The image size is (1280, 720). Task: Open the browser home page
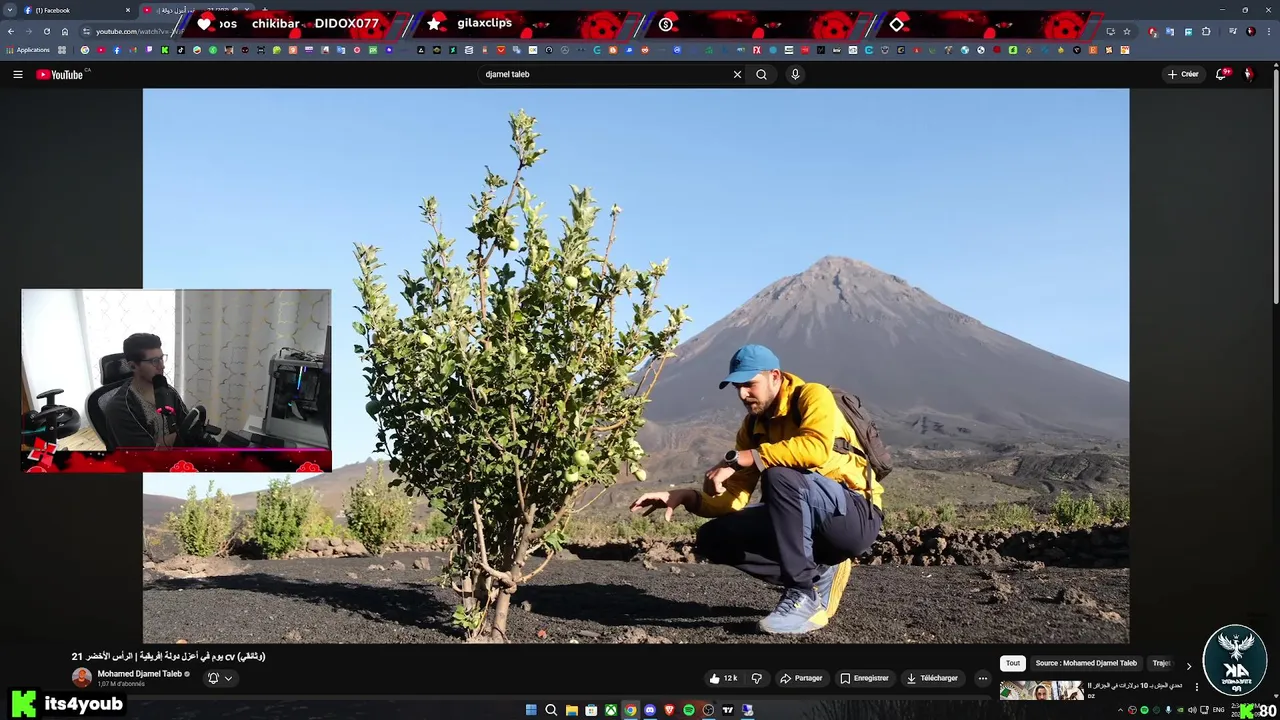coord(65,31)
